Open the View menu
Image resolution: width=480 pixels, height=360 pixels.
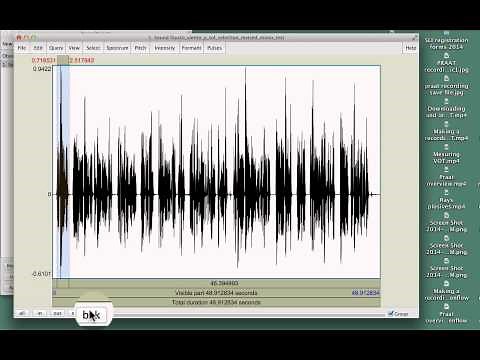coord(74,48)
